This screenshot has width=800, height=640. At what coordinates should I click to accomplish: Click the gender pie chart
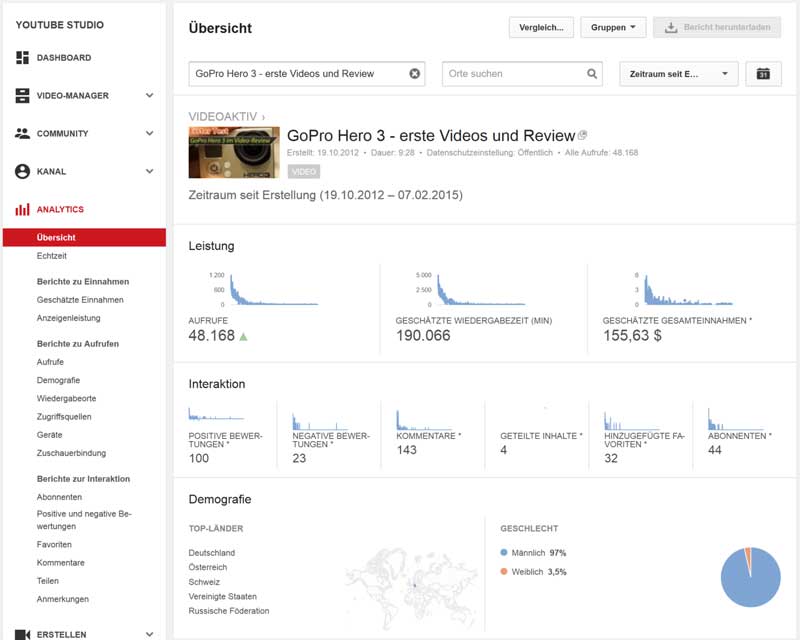751,577
